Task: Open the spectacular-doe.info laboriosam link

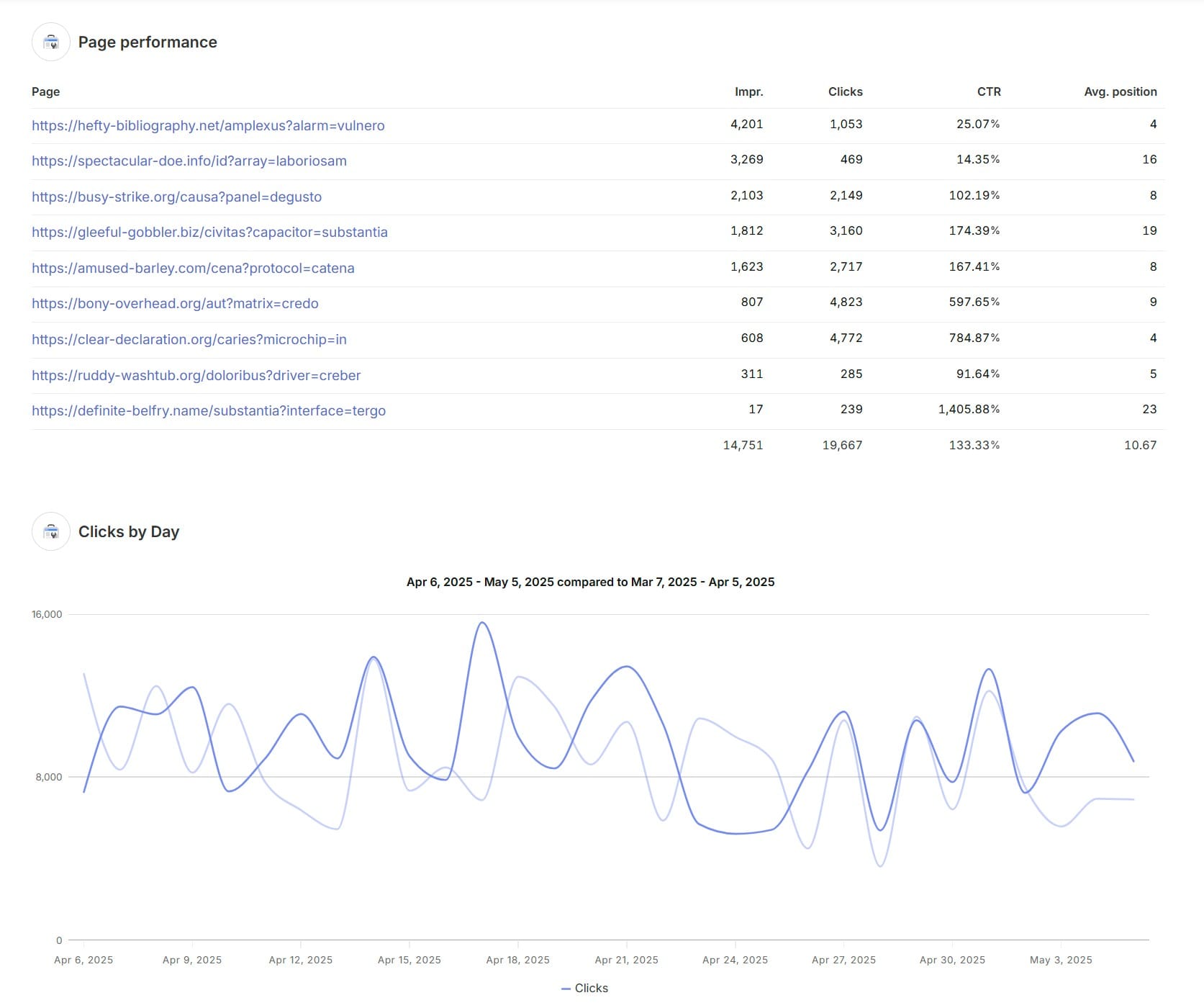Action: tap(189, 161)
